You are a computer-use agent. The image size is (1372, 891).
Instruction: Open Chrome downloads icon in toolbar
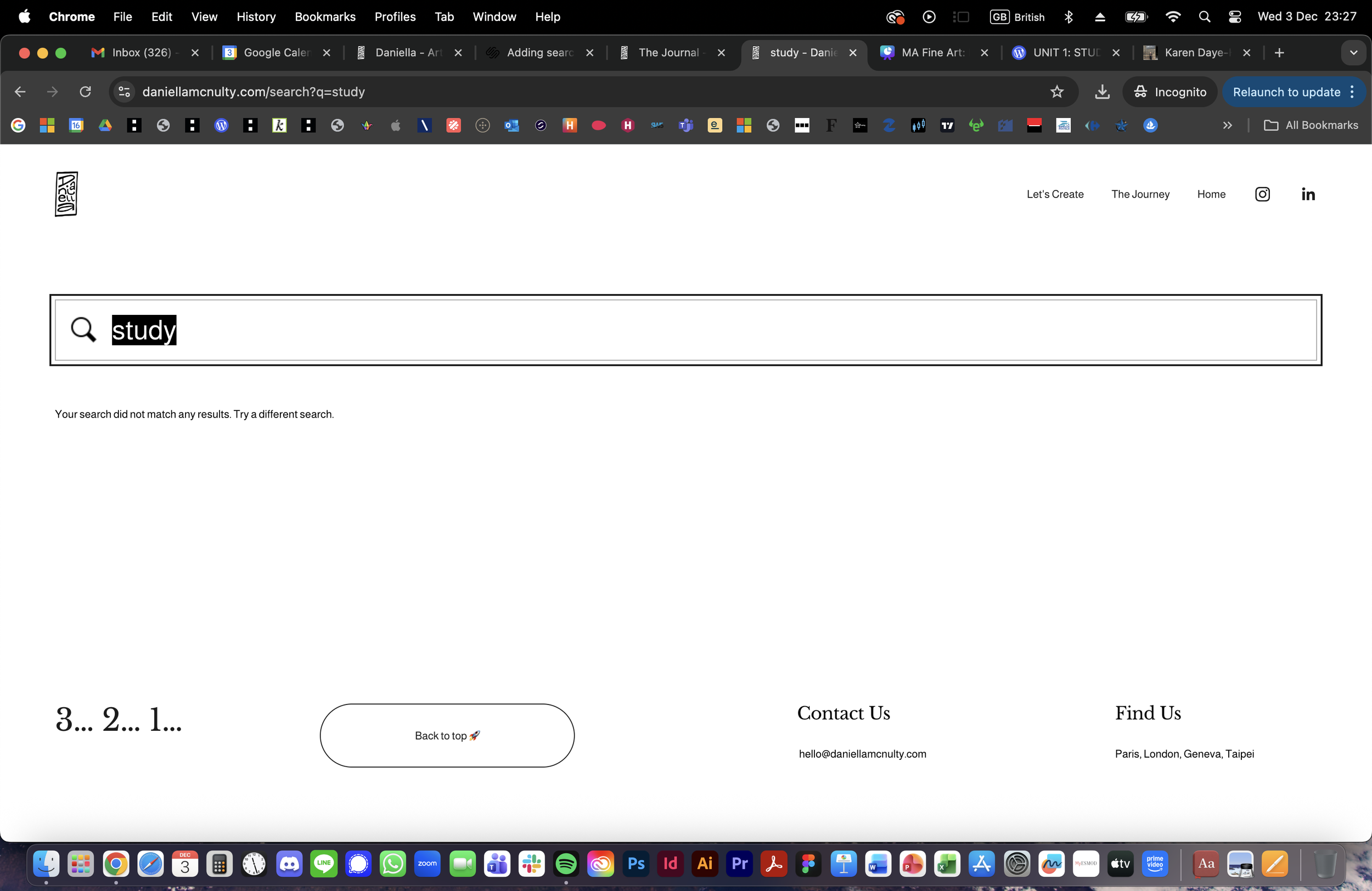[1101, 92]
